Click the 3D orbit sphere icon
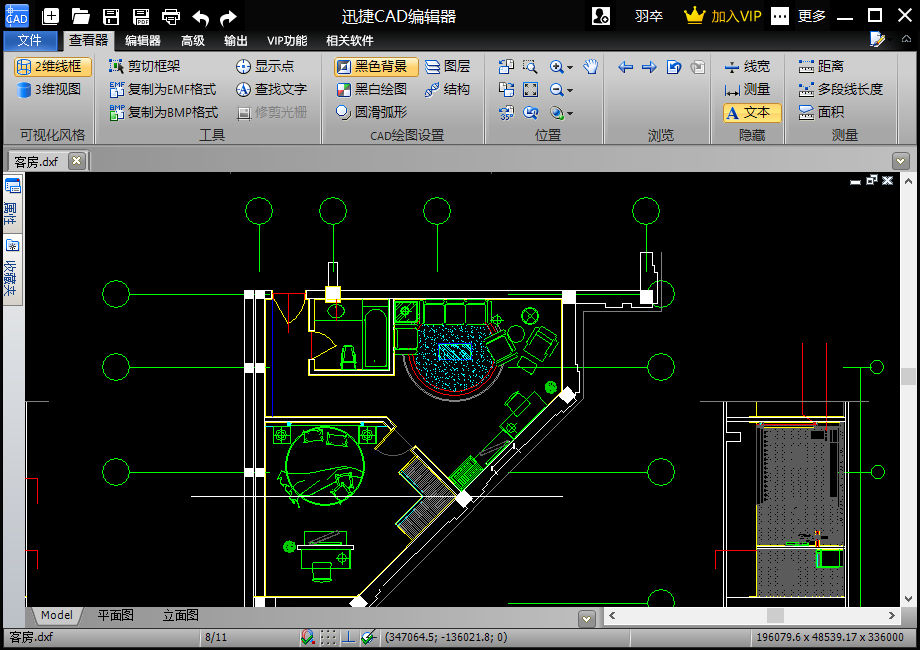 coord(556,112)
